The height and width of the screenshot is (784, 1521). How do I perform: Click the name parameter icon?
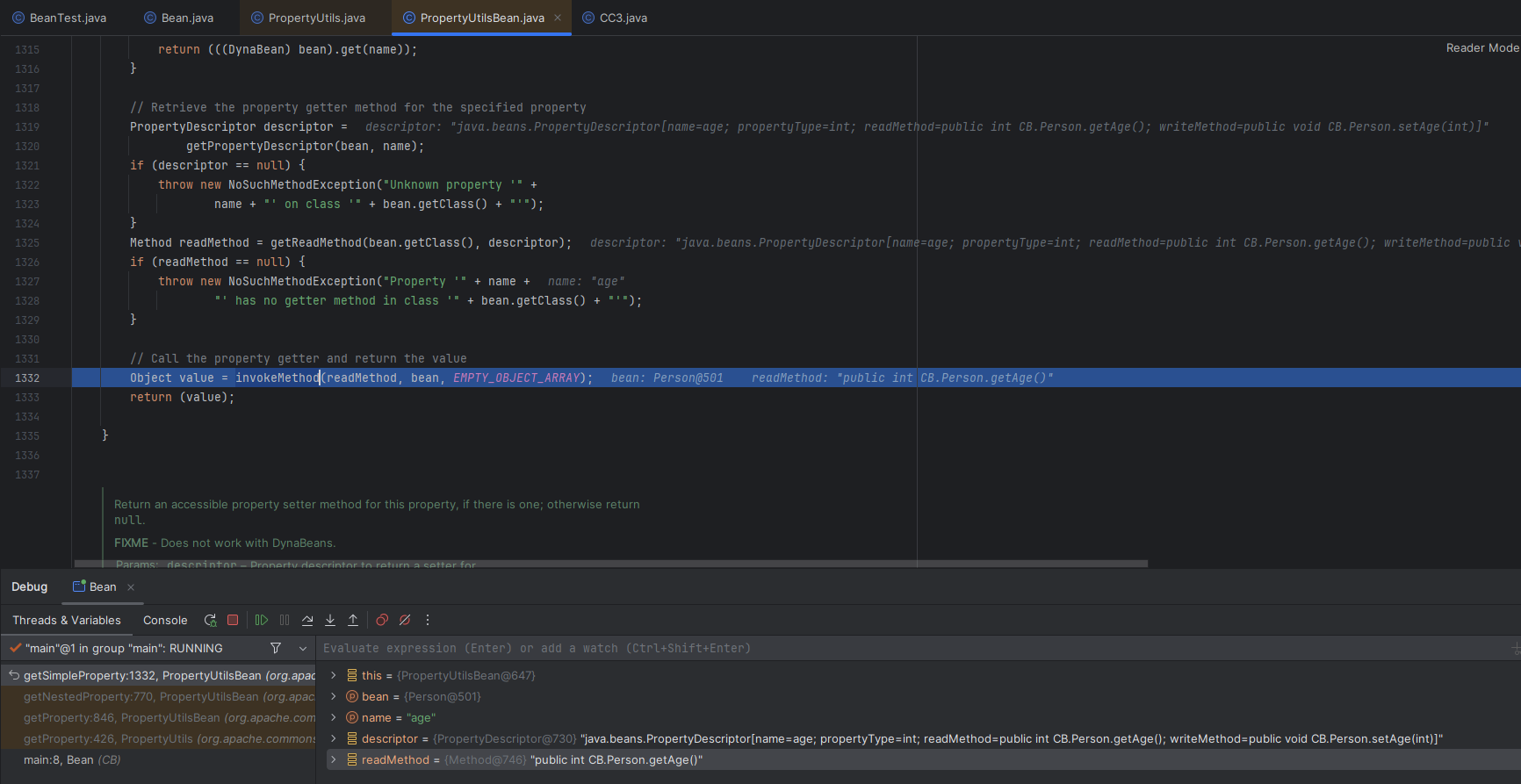[352, 717]
